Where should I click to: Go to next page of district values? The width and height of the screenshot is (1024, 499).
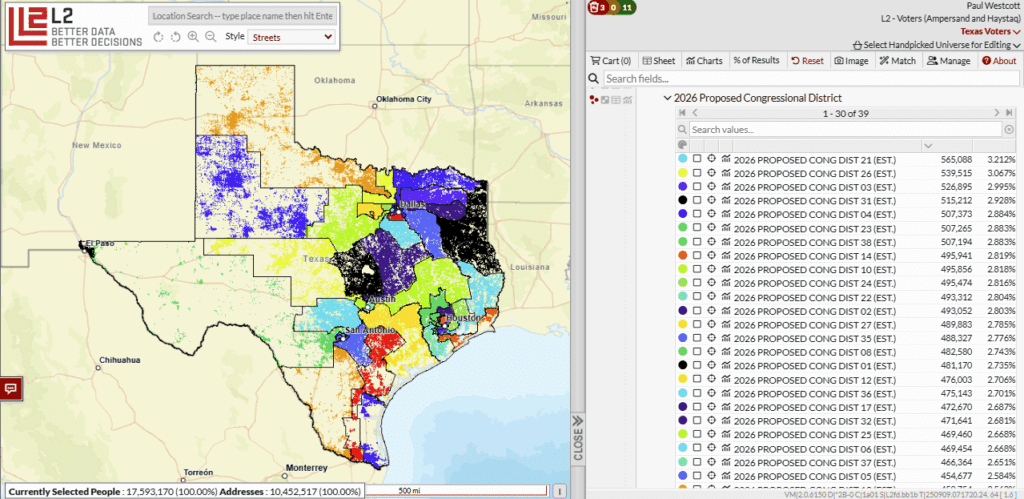click(x=996, y=114)
